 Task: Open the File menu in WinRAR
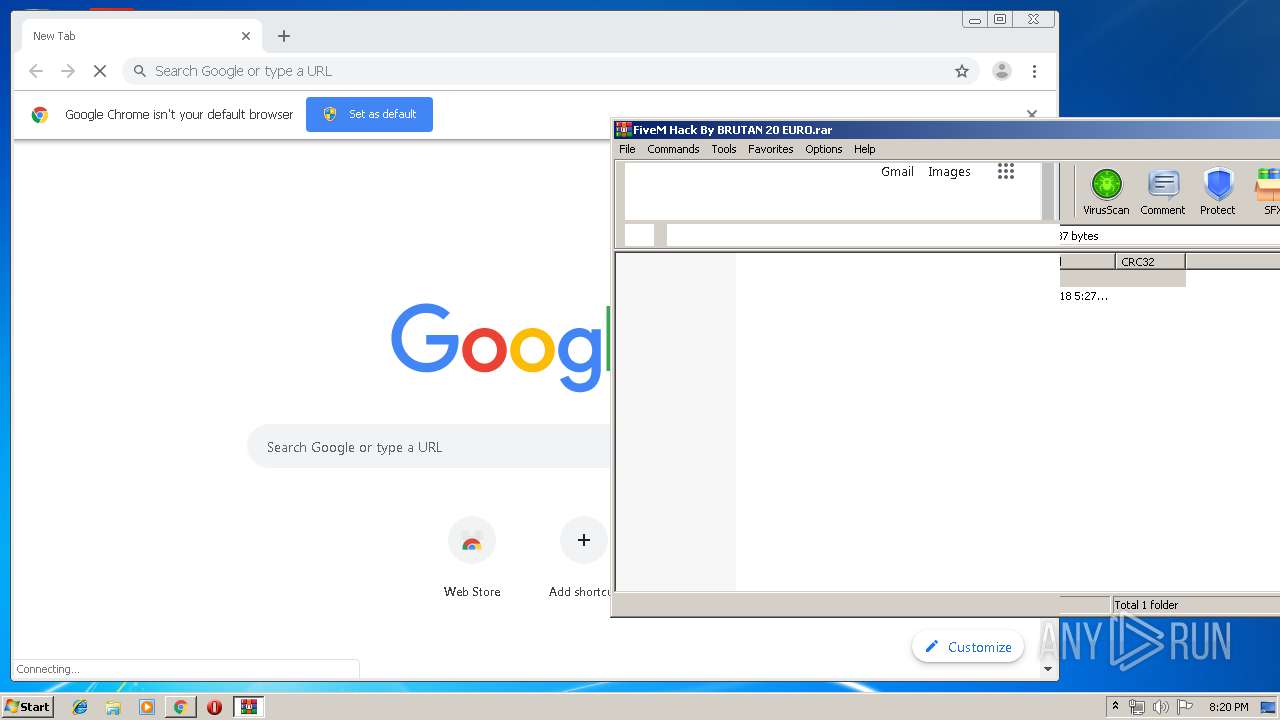[x=627, y=149]
